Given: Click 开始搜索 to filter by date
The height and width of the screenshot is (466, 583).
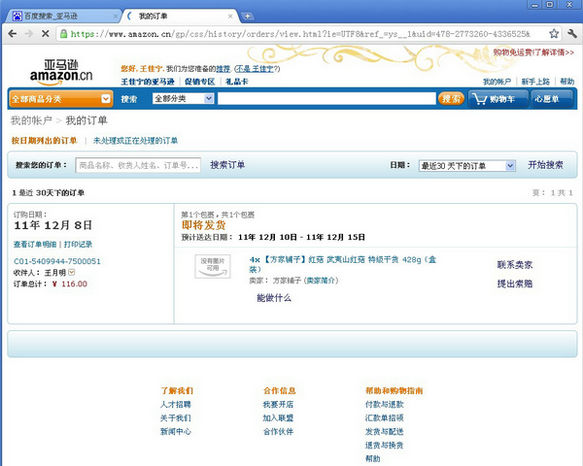Looking at the screenshot, I should click(x=545, y=165).
